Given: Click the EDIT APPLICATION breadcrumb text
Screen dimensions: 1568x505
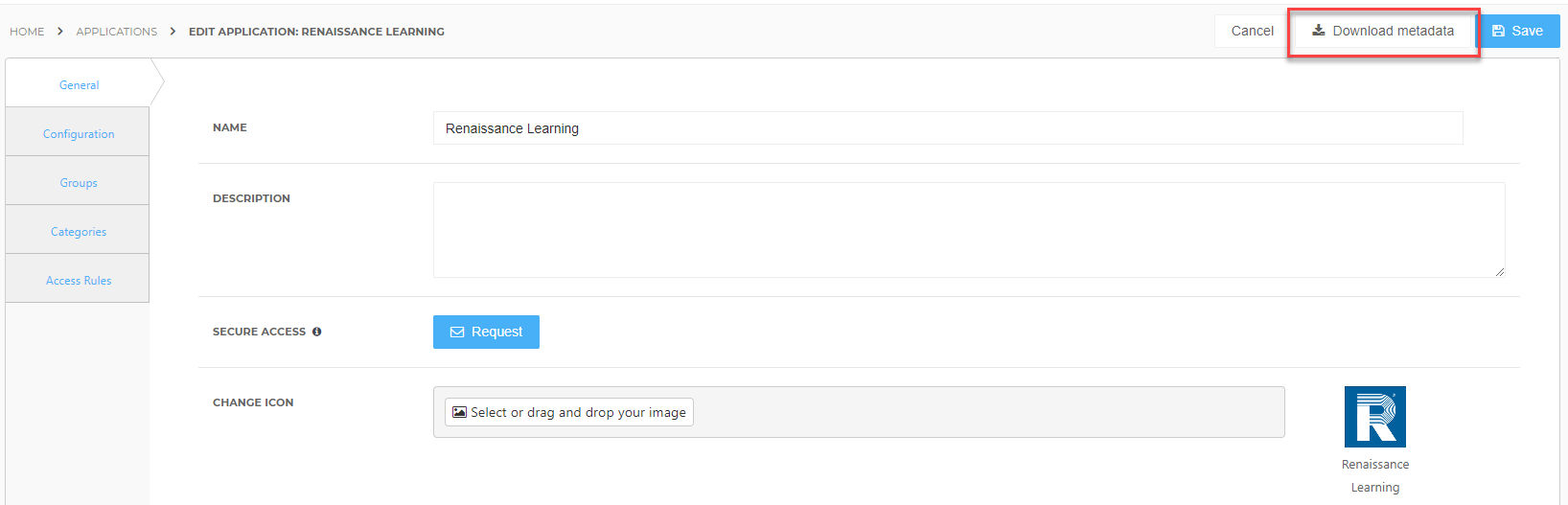Looking at the screenshot, I should pos(316,32).
